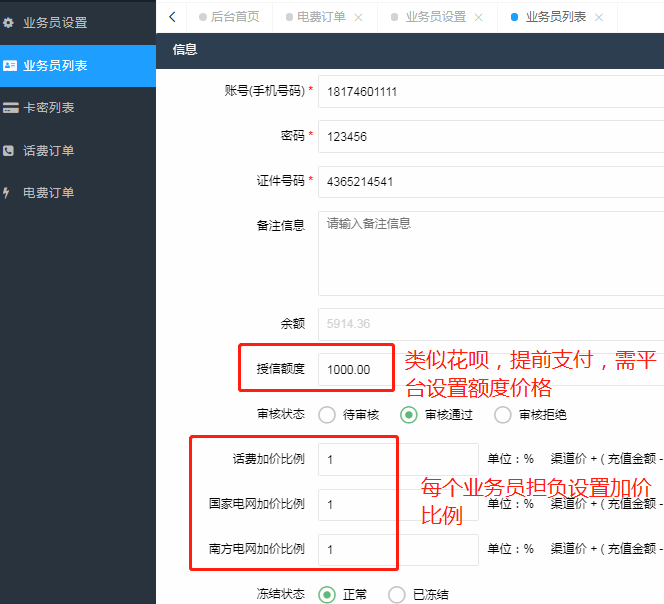The height and width of the screenshot is (604, 664).
Task: Click the 备注信息 textarea
Action: [491, 253]
